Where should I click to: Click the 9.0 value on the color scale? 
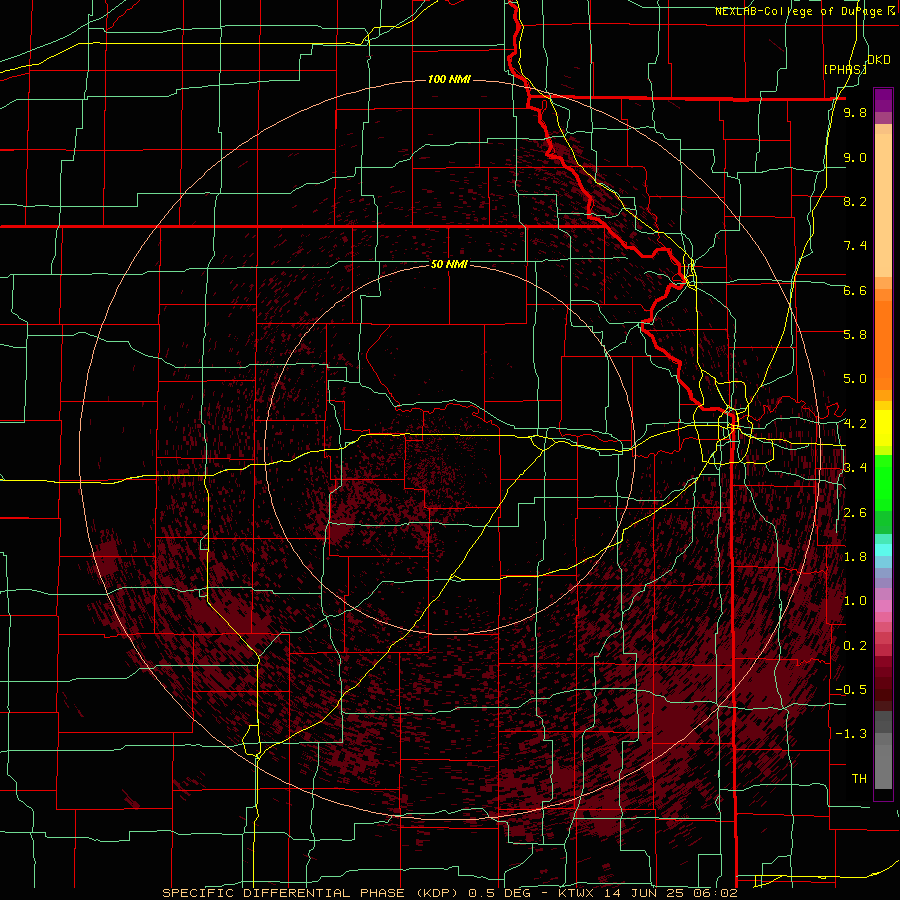tap(855, 157)
